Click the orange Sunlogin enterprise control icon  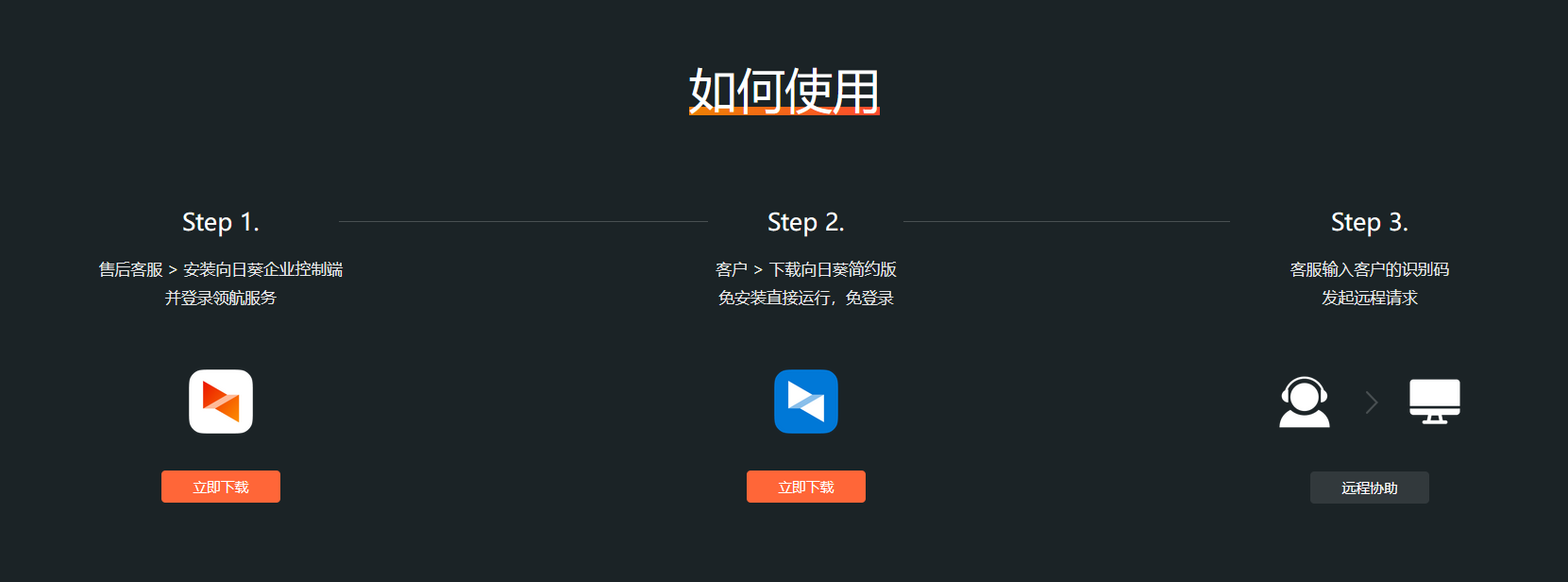[221, 402]
